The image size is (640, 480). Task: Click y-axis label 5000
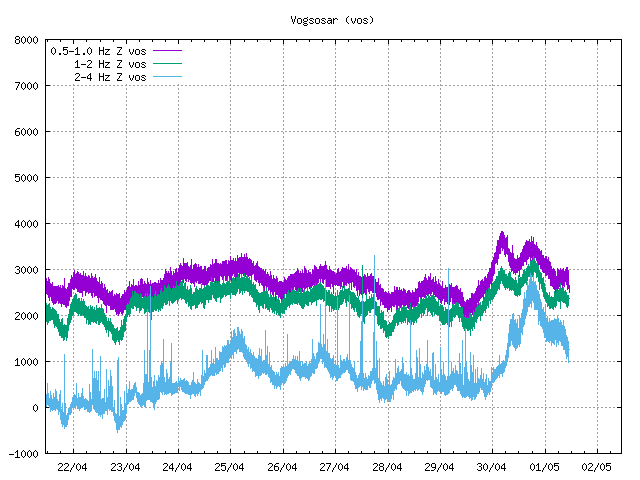pos(26,178)
